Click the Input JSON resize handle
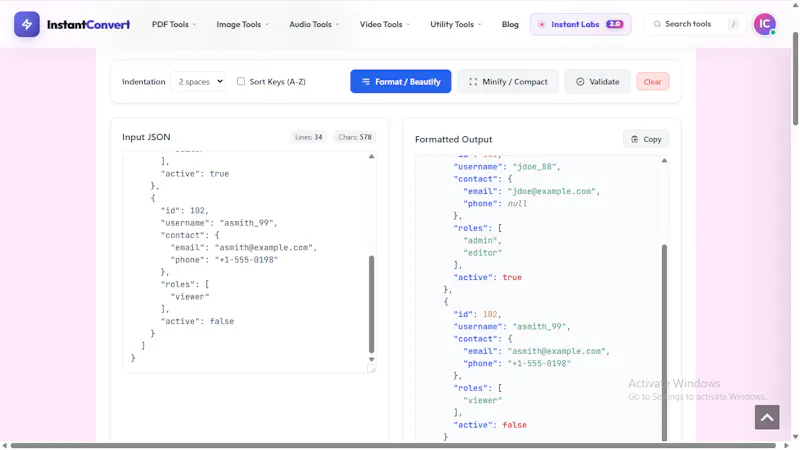The height and width of the screenshot is (450, 800). coord(372,369)
